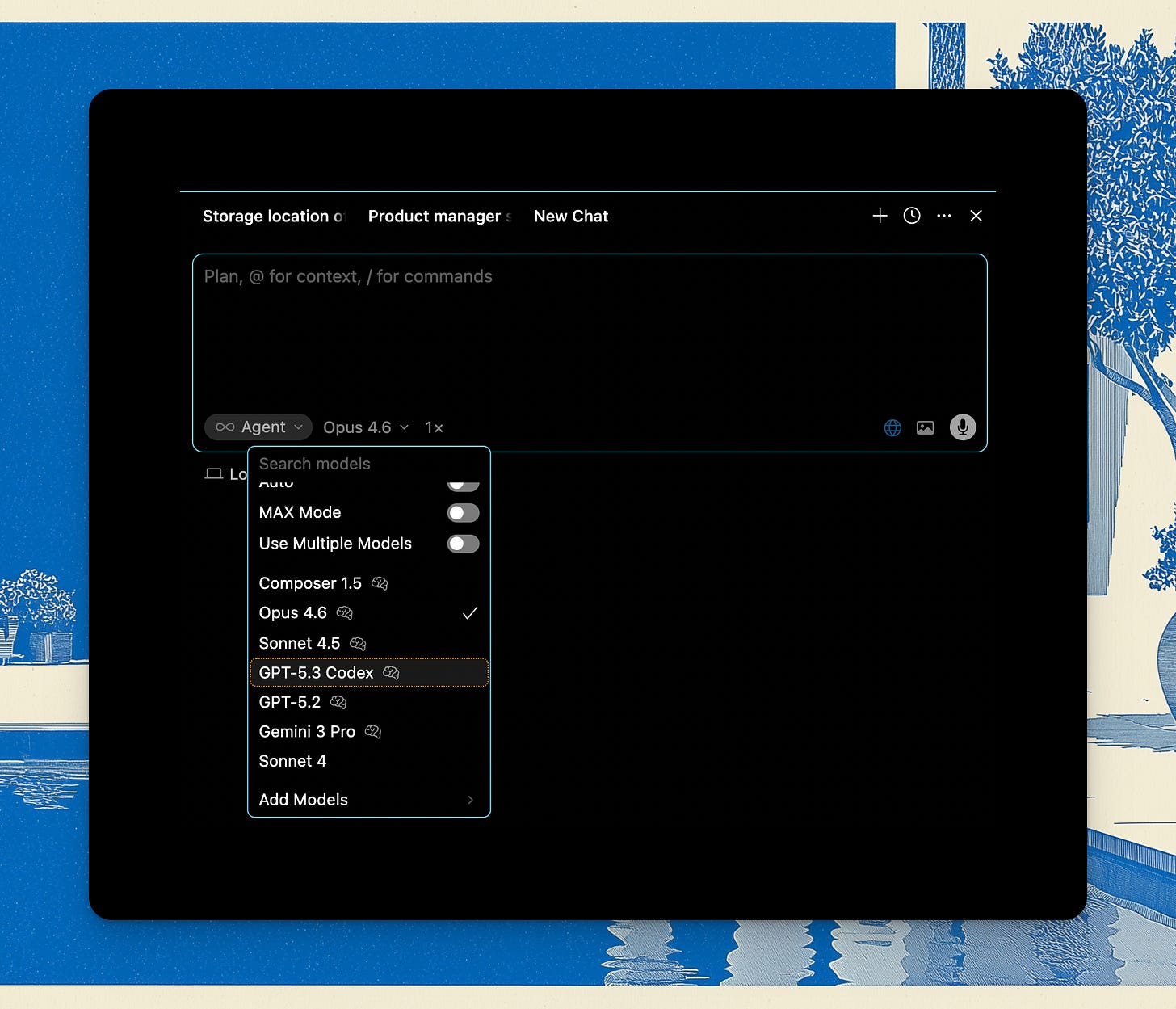Click the MAX Mode label text

tap(300, 513)
